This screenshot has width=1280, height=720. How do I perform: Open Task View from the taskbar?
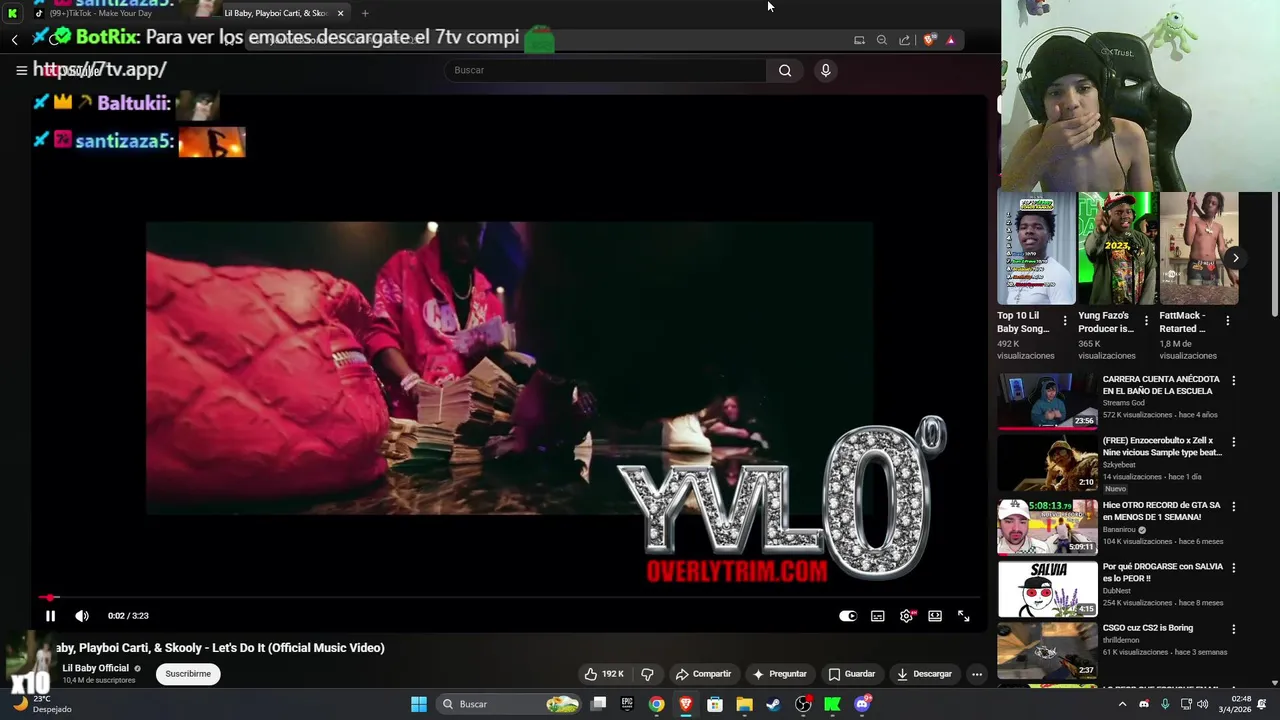coord(598,704)
